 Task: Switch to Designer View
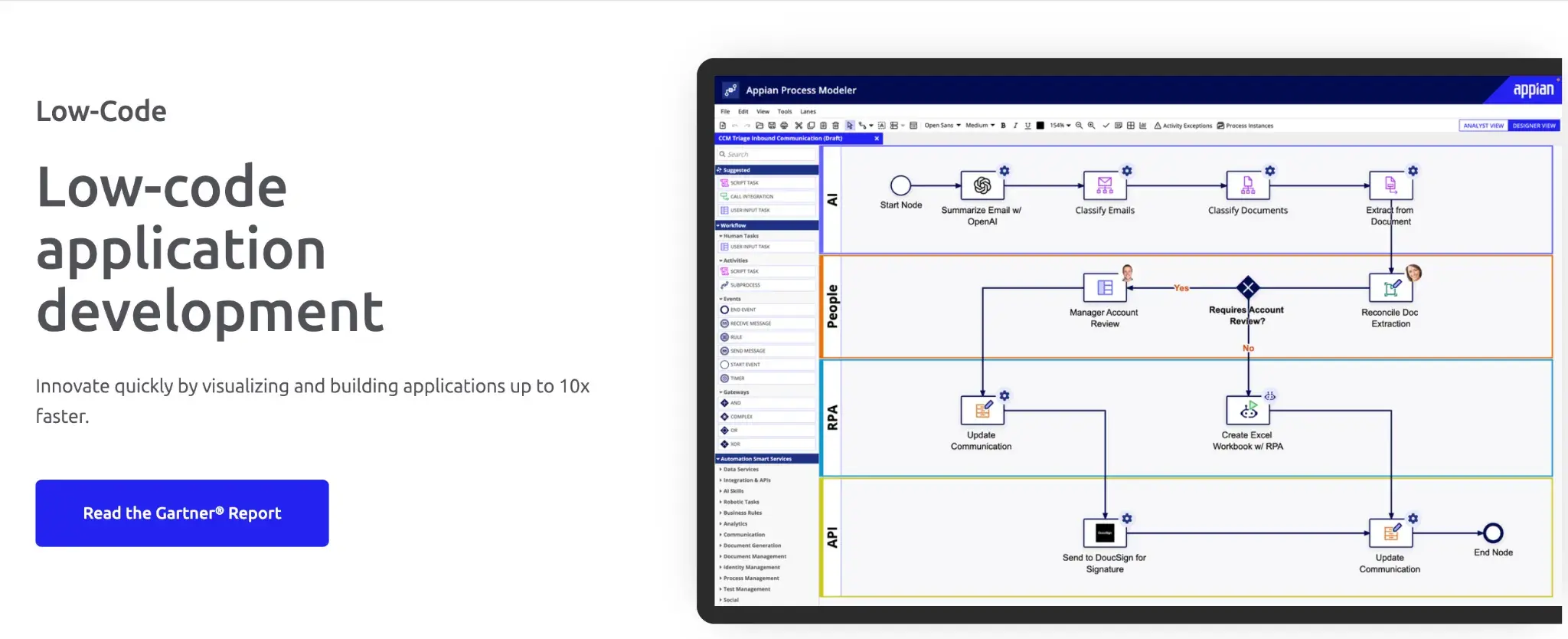1534,126
